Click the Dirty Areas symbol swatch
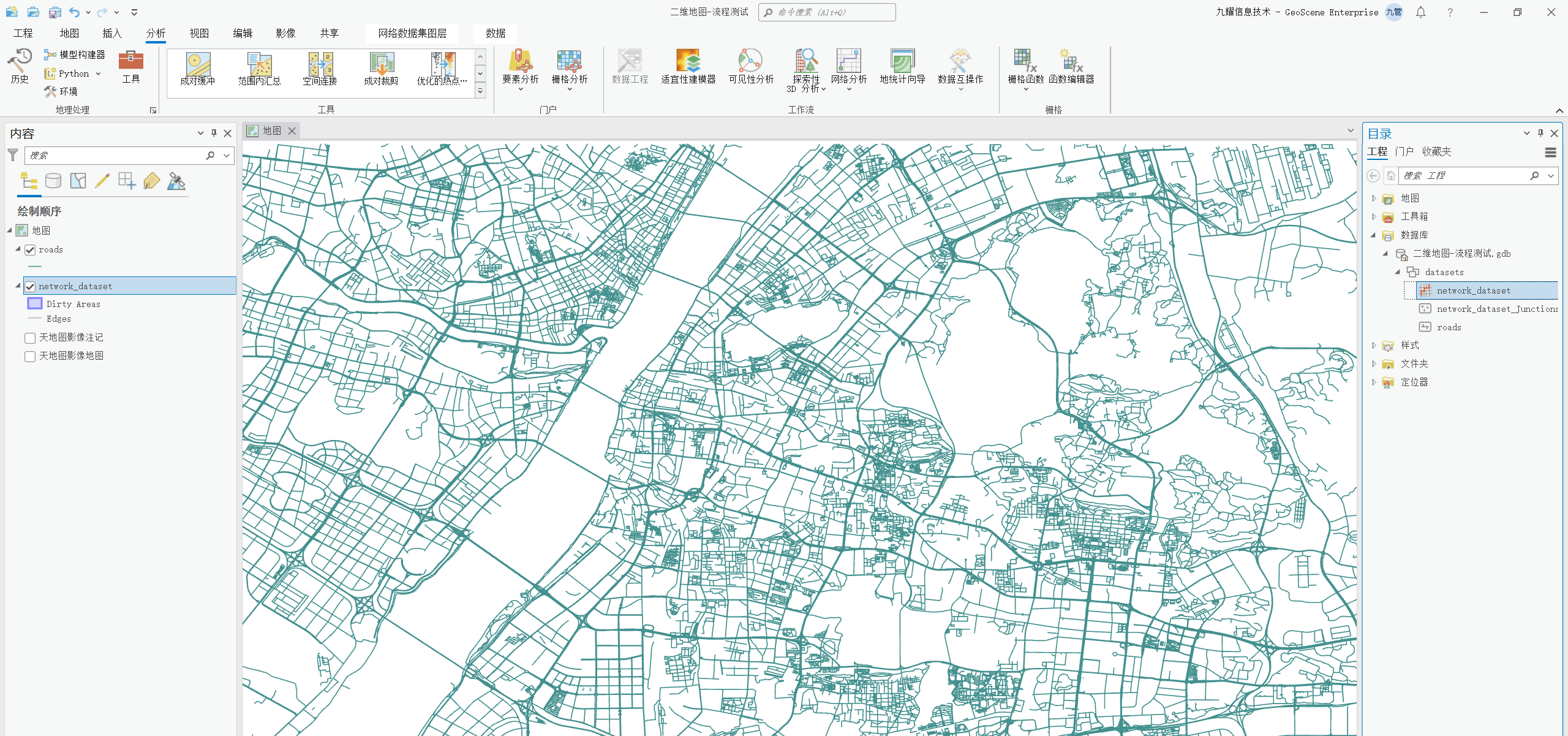Viewport: 1568px width, 736px height. click(35, 303)
